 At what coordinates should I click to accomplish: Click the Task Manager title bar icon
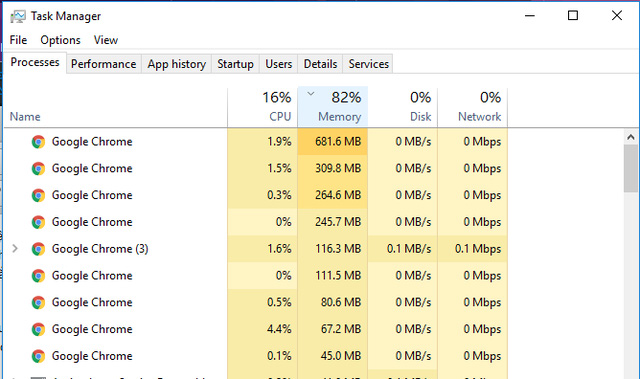pyautogui.click(x=18, y=16)
